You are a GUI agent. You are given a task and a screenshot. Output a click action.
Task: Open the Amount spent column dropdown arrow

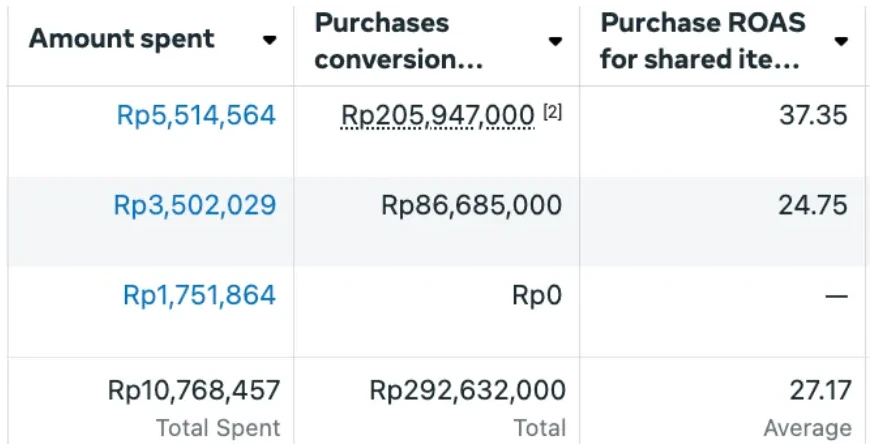[269, 40]
